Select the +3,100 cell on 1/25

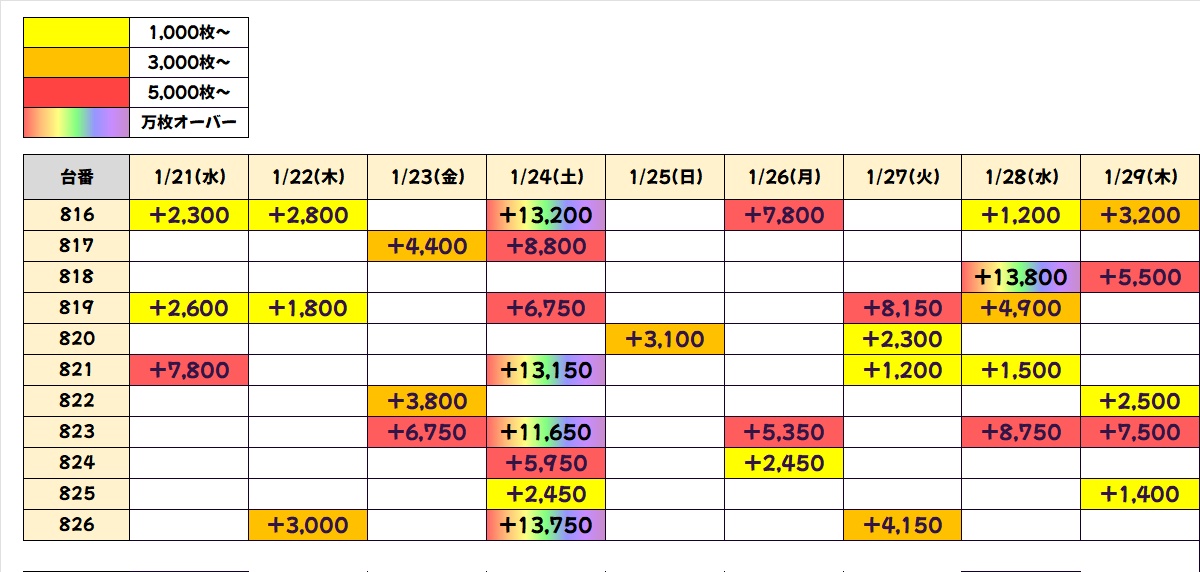coord(665,339)
